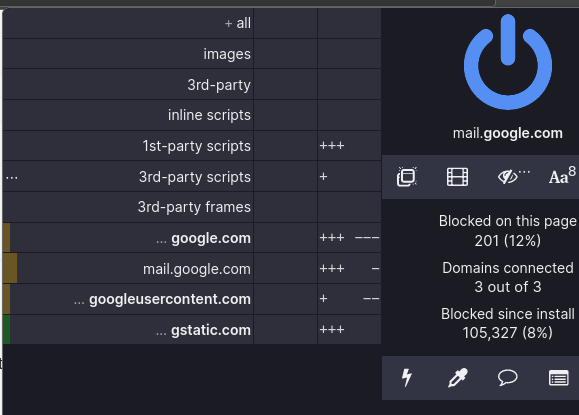This screenshot has height=415, width=579.
Task: Click the '1st-party scripts' row label
Action: [x=197, y=145]
